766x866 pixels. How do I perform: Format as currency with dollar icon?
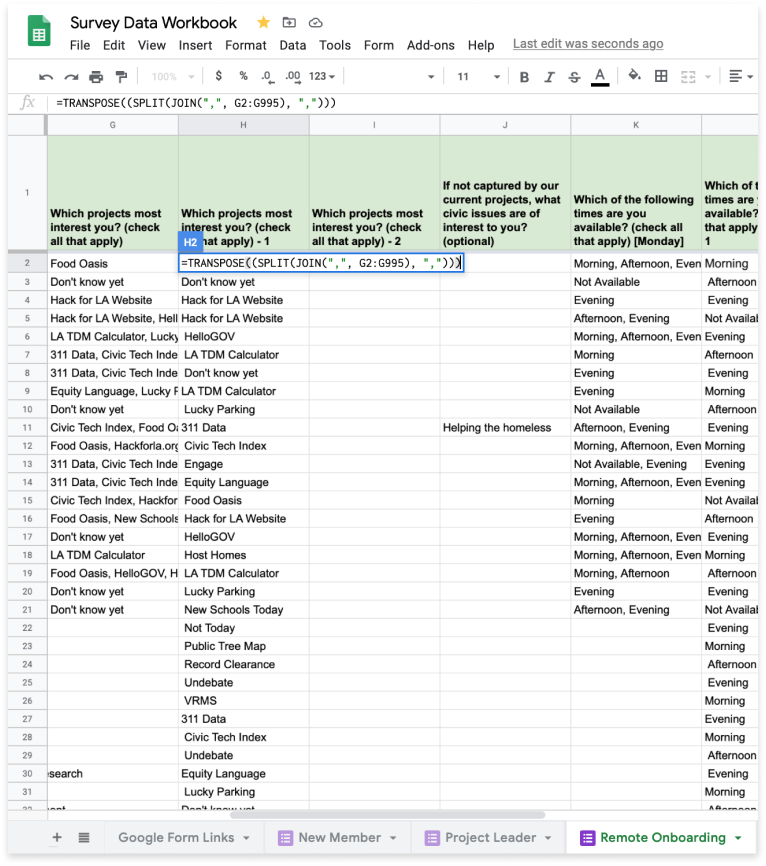[219, 77]
